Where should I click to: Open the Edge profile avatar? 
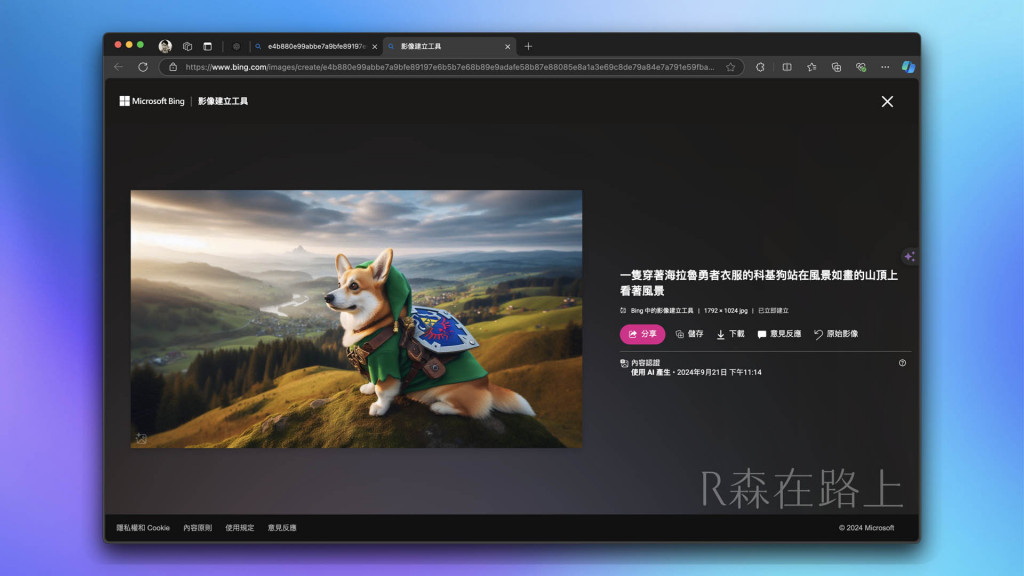165,46
